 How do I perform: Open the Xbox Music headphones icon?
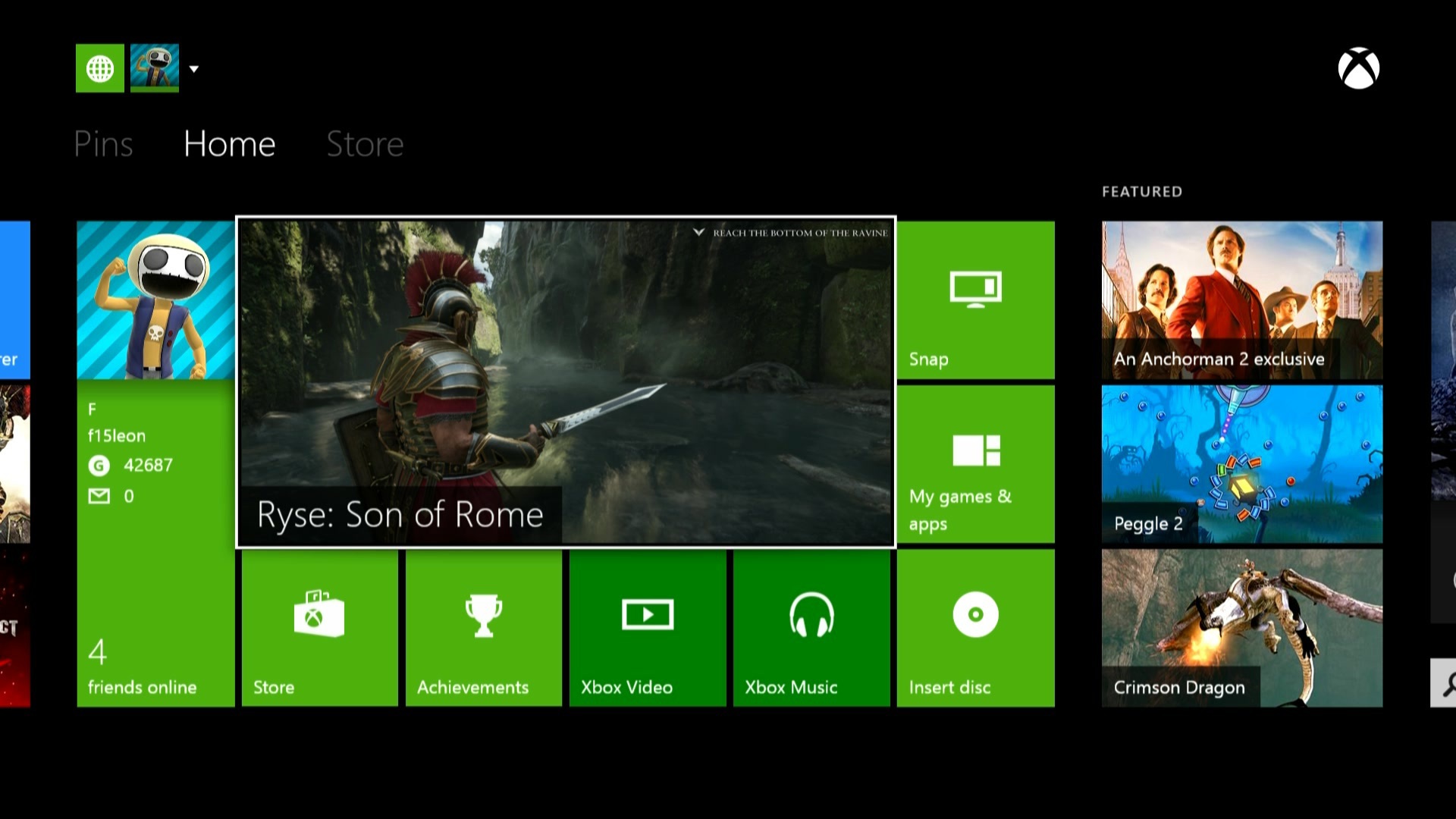coord(811,614)
